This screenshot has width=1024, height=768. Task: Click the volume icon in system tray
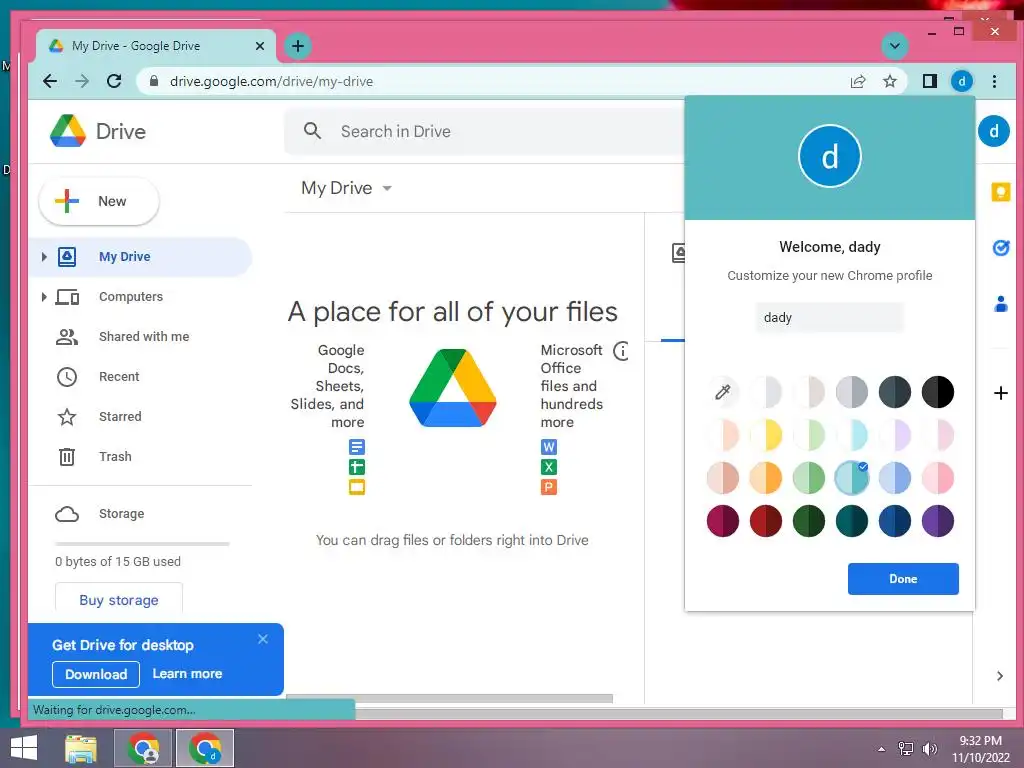[929, 749]
